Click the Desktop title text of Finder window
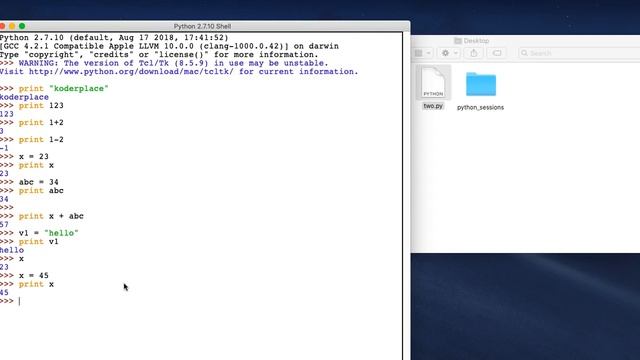 (476, 41)
